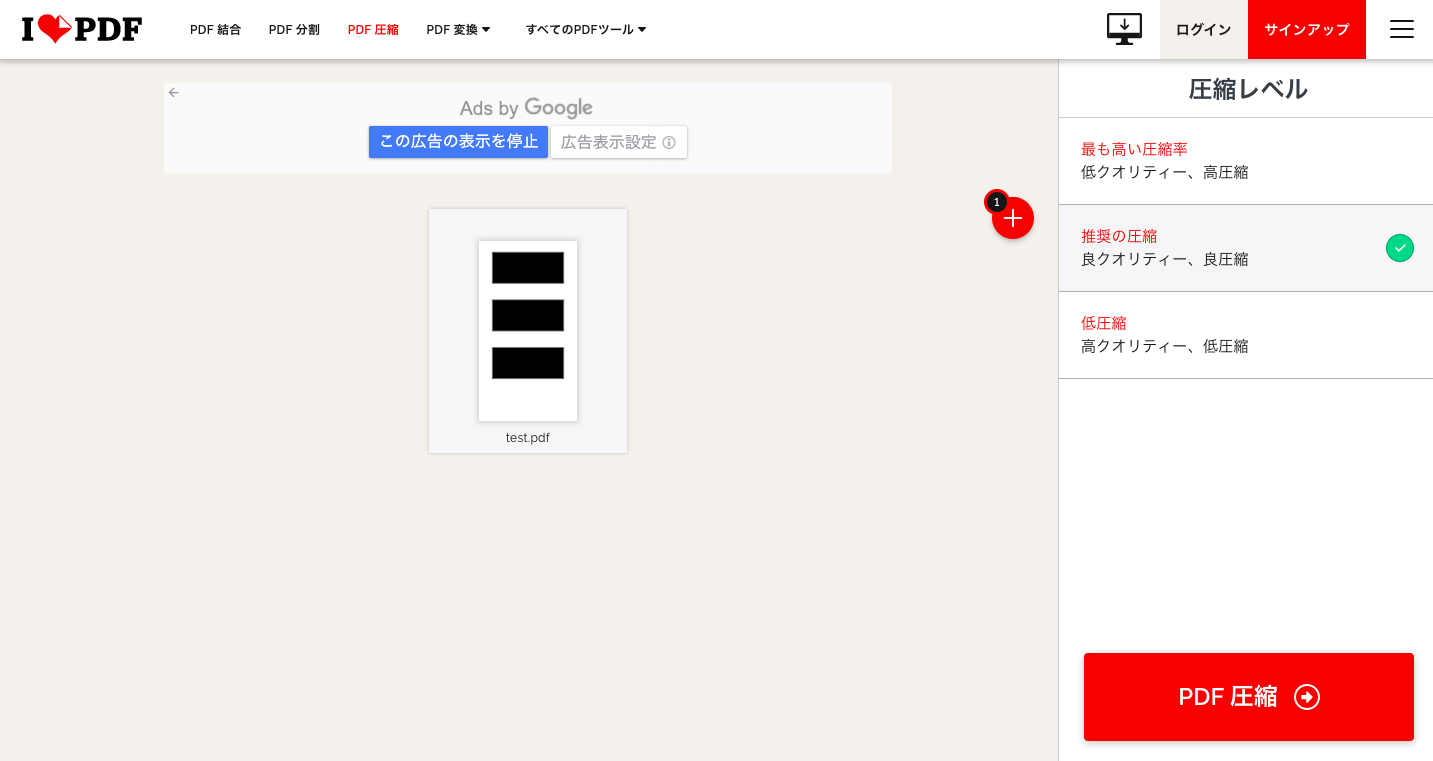Click the 圧縮レベル heading

[x=1248, y=89]
